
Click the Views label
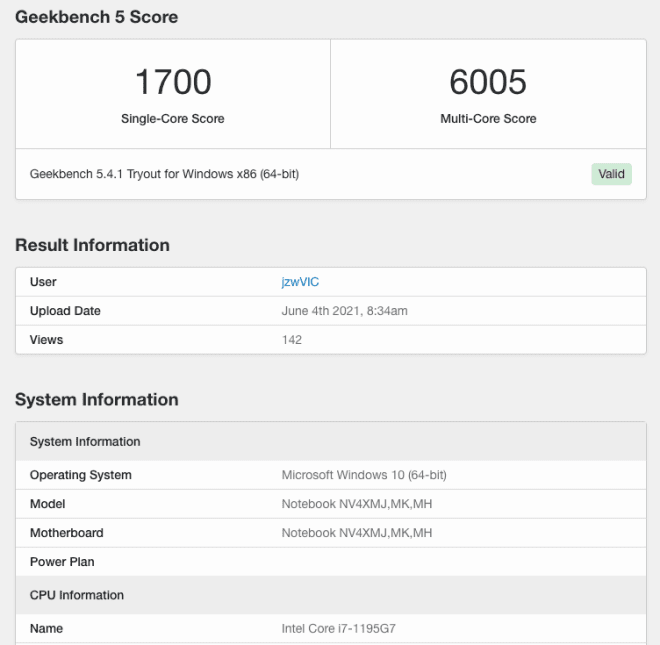(x=46, y=340)
